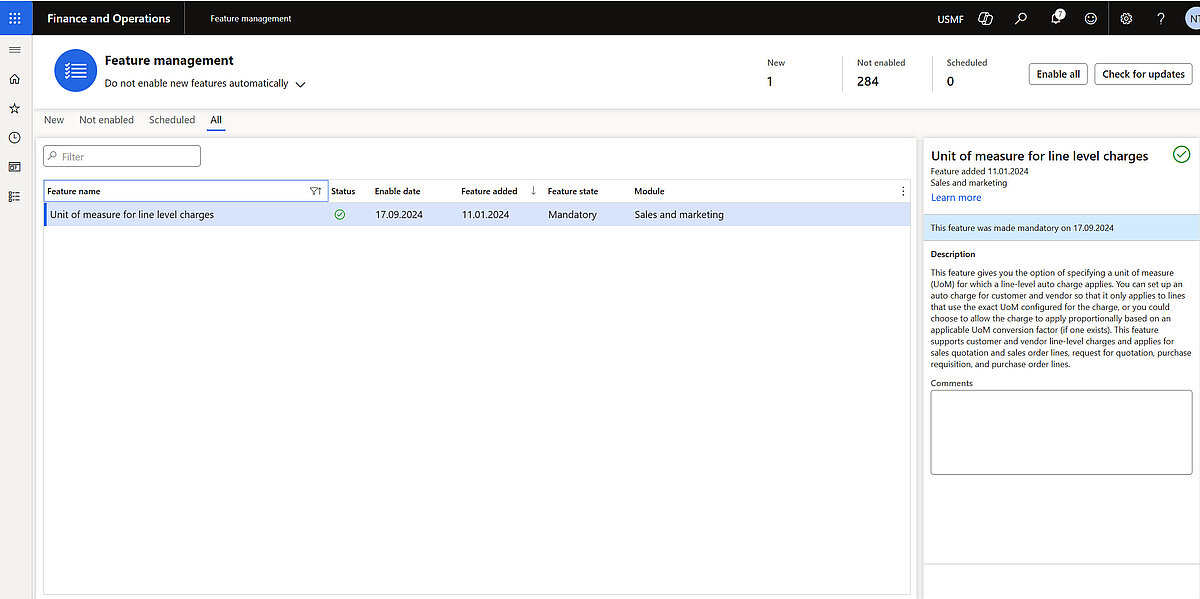Open grid options three-dot menu
1200x599 pixels.
point(903,191)
